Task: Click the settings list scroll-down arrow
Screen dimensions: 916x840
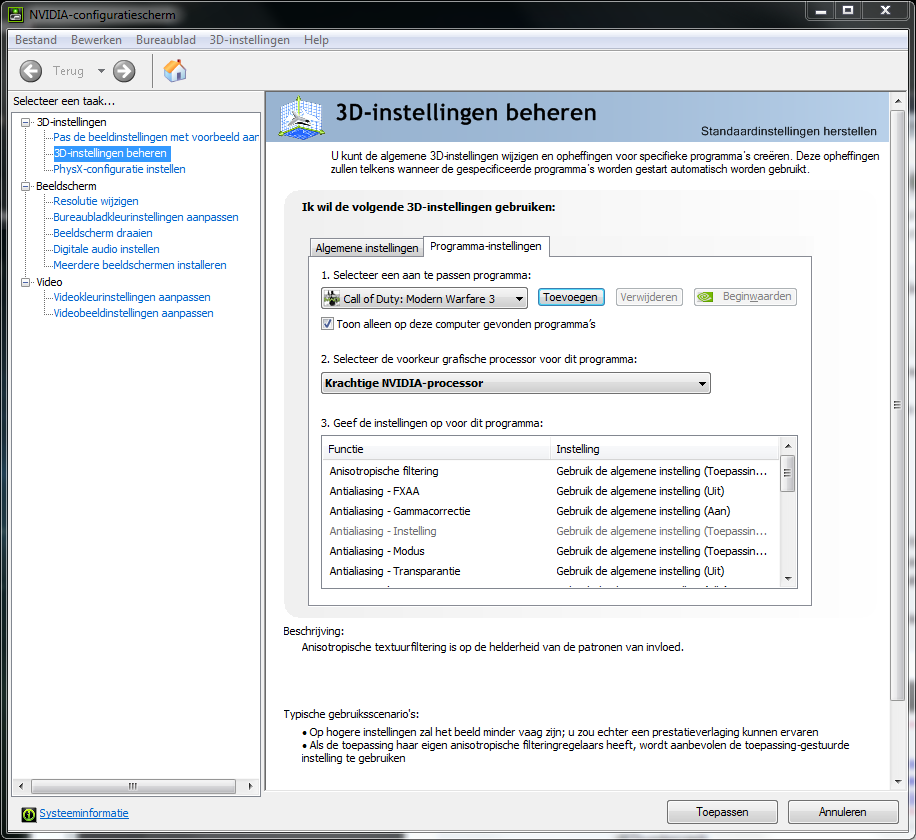Action: [787, 579]
